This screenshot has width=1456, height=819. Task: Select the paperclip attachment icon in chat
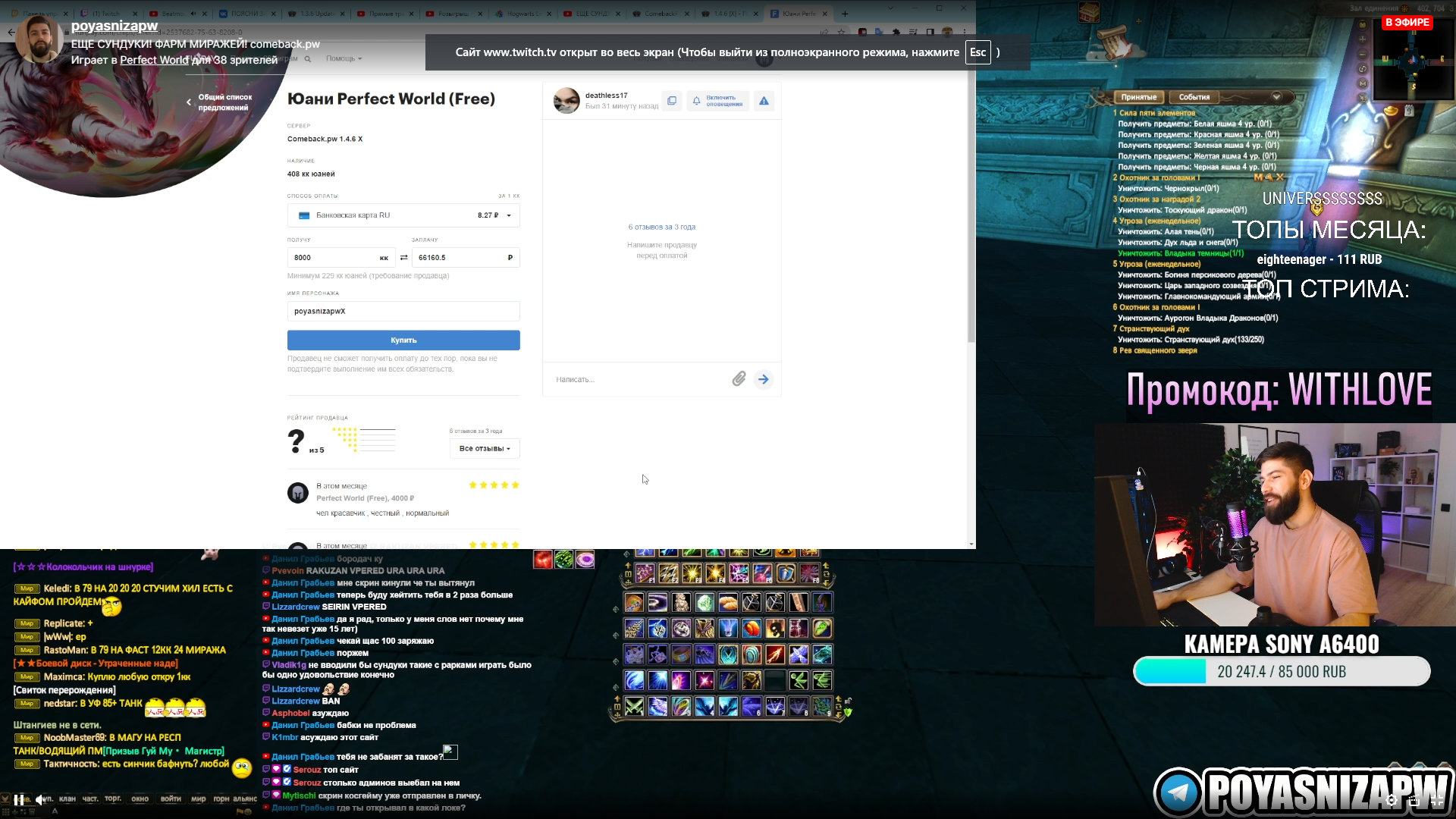pos(739,378)
